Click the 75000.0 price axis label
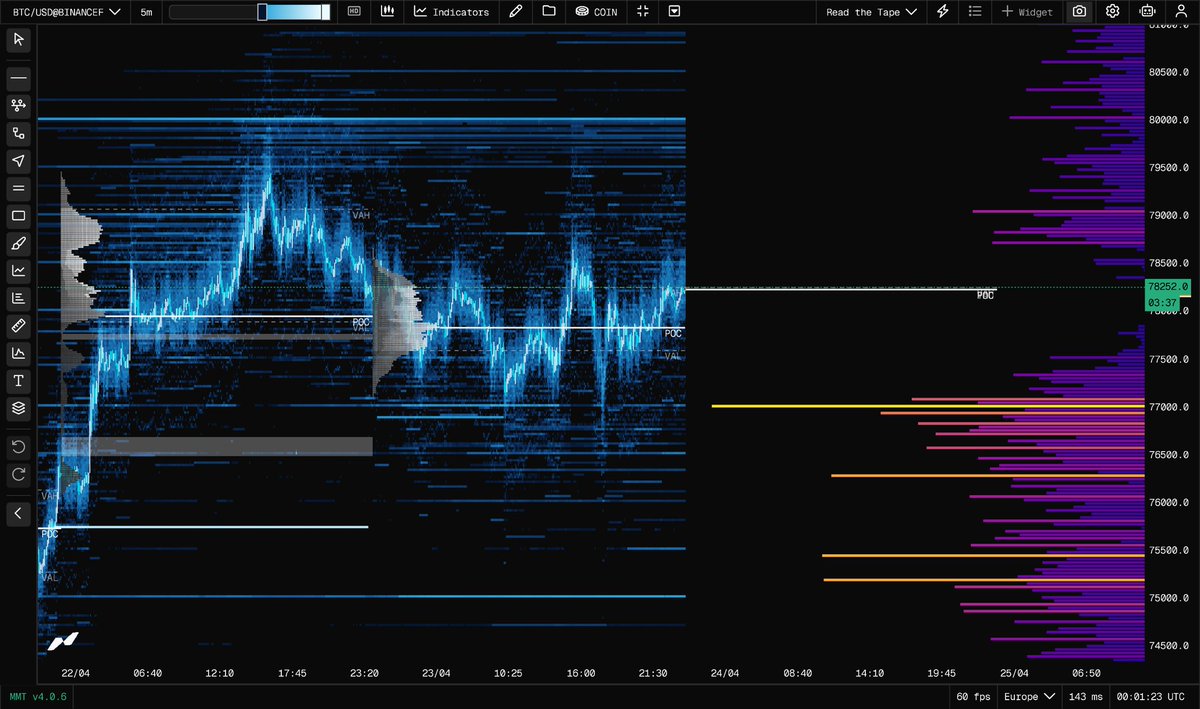Image resolution: width=1200 pixels, height=709 pixels. (x=1169, y=598)
